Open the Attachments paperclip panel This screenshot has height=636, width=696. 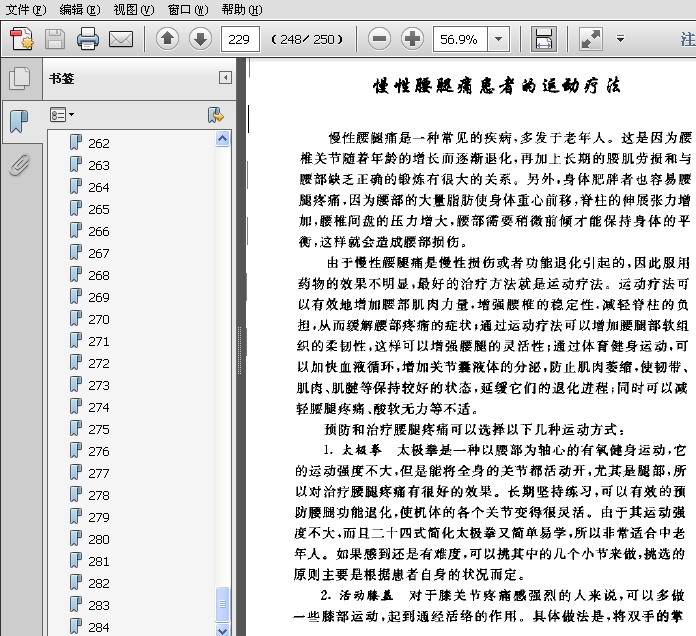[x=20, y=165]
